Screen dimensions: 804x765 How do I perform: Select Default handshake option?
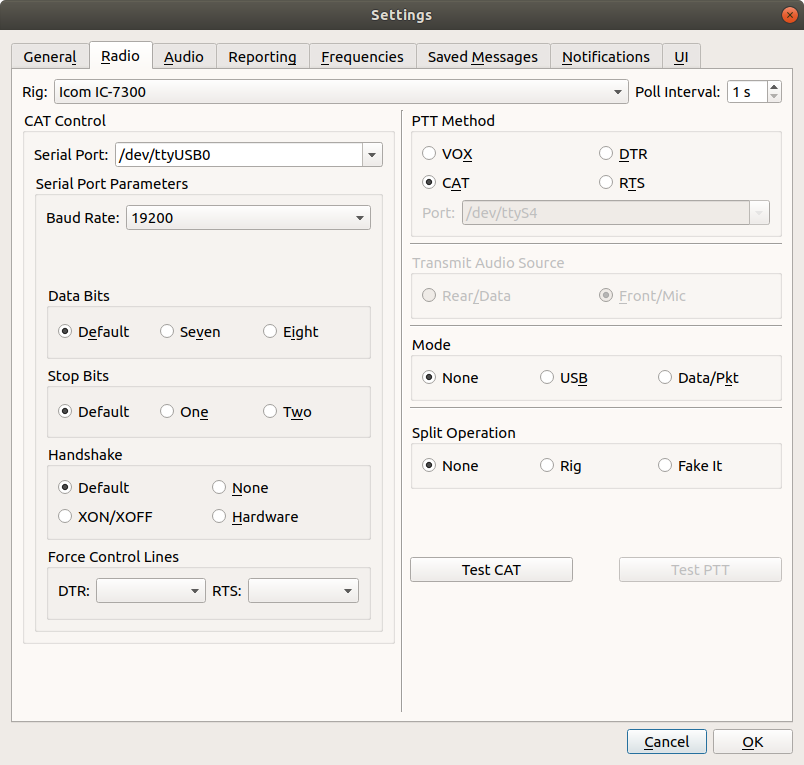[x=94, y=488]
